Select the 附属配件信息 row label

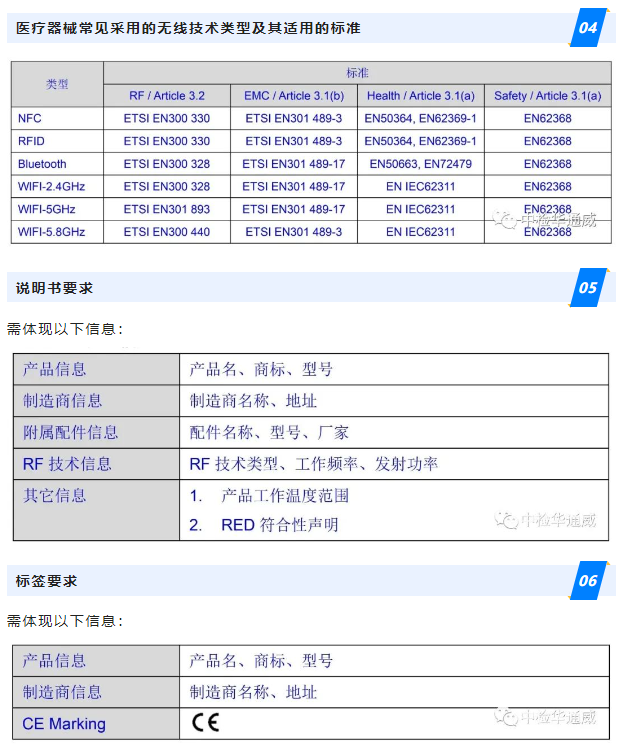70,432
